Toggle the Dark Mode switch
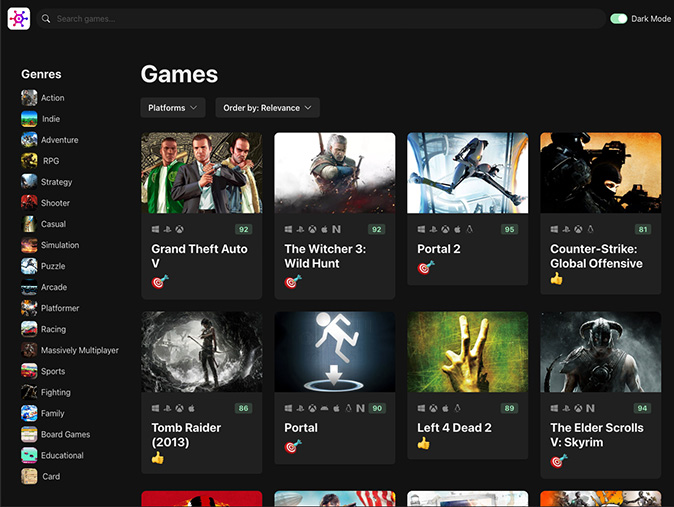Screen dimensions: 674x507 pyautogui.click(x=619, y=19)
